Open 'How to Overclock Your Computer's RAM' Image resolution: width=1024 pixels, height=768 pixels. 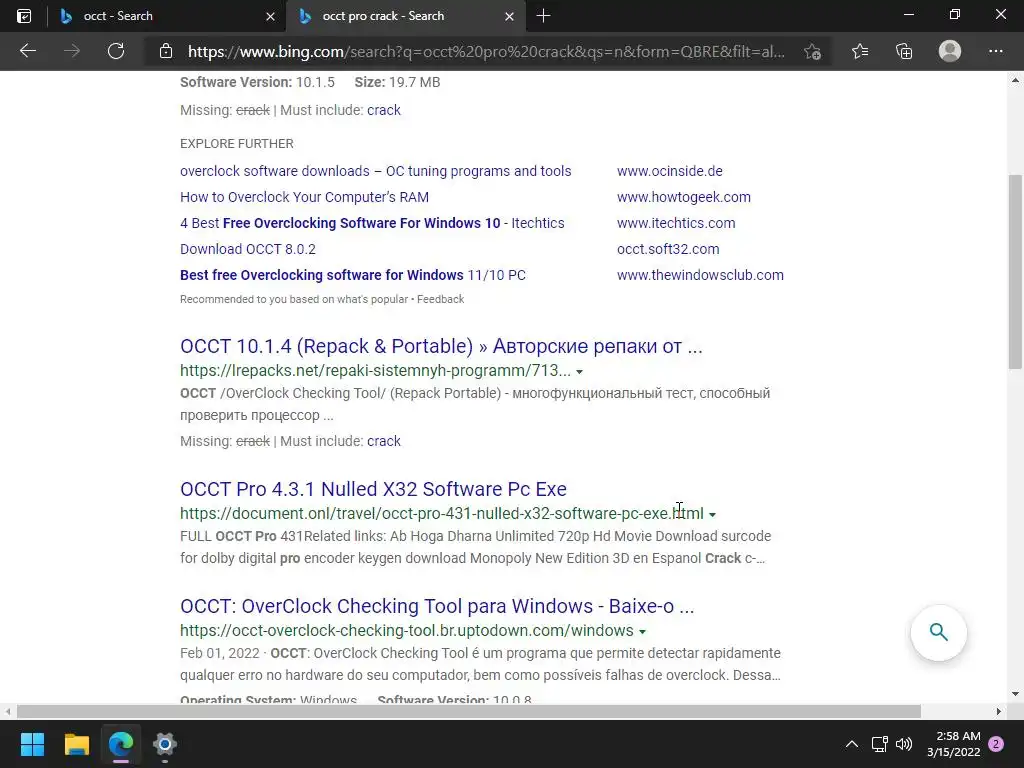(304, 197)
